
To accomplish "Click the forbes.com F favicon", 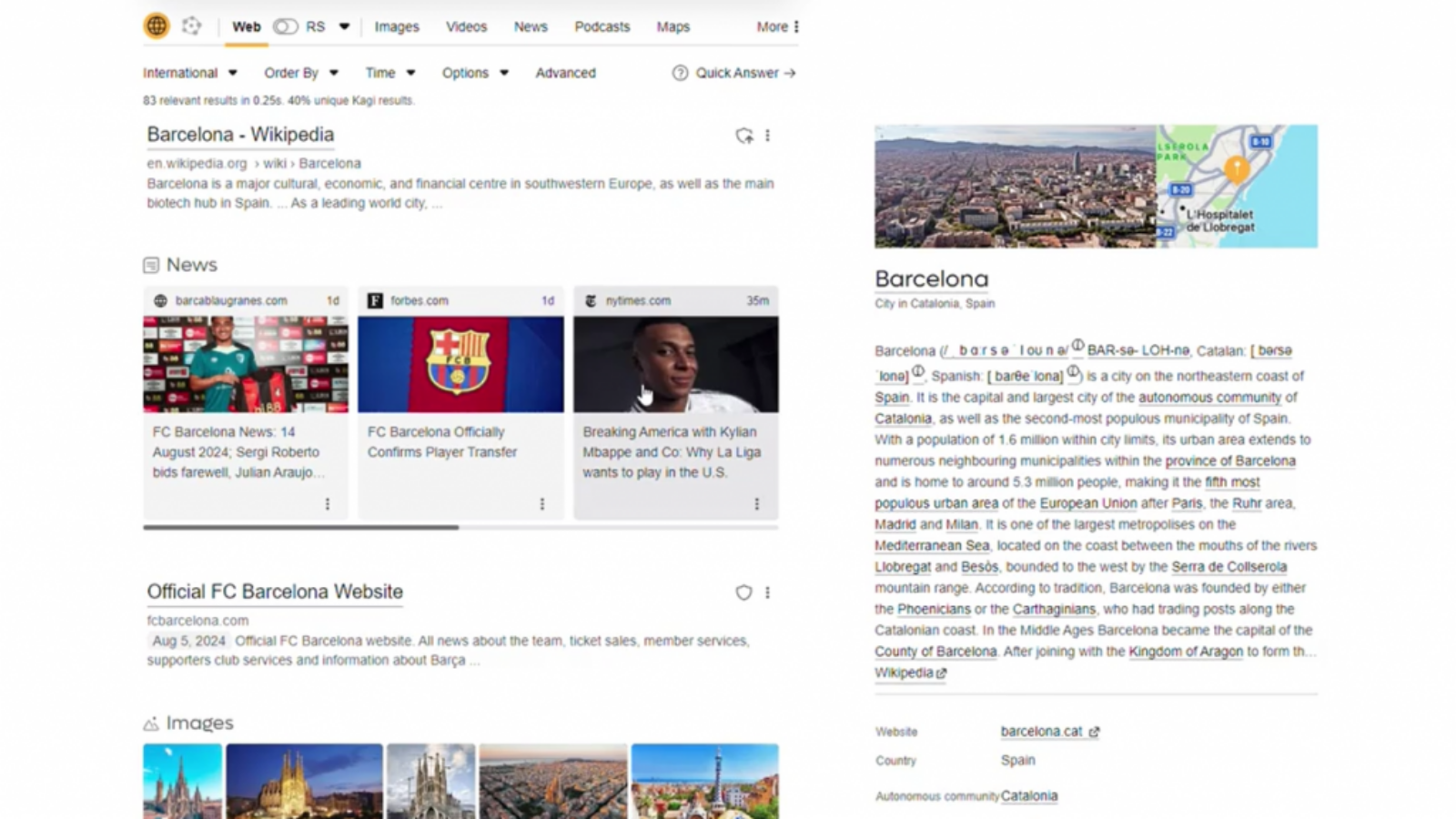I will 375,300.
